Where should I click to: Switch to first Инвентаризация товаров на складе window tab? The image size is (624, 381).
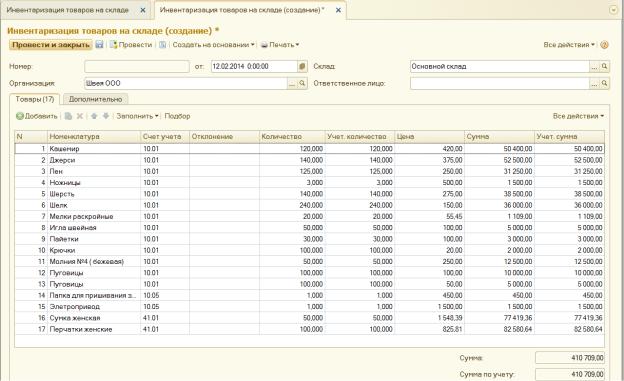coord(68,10)
